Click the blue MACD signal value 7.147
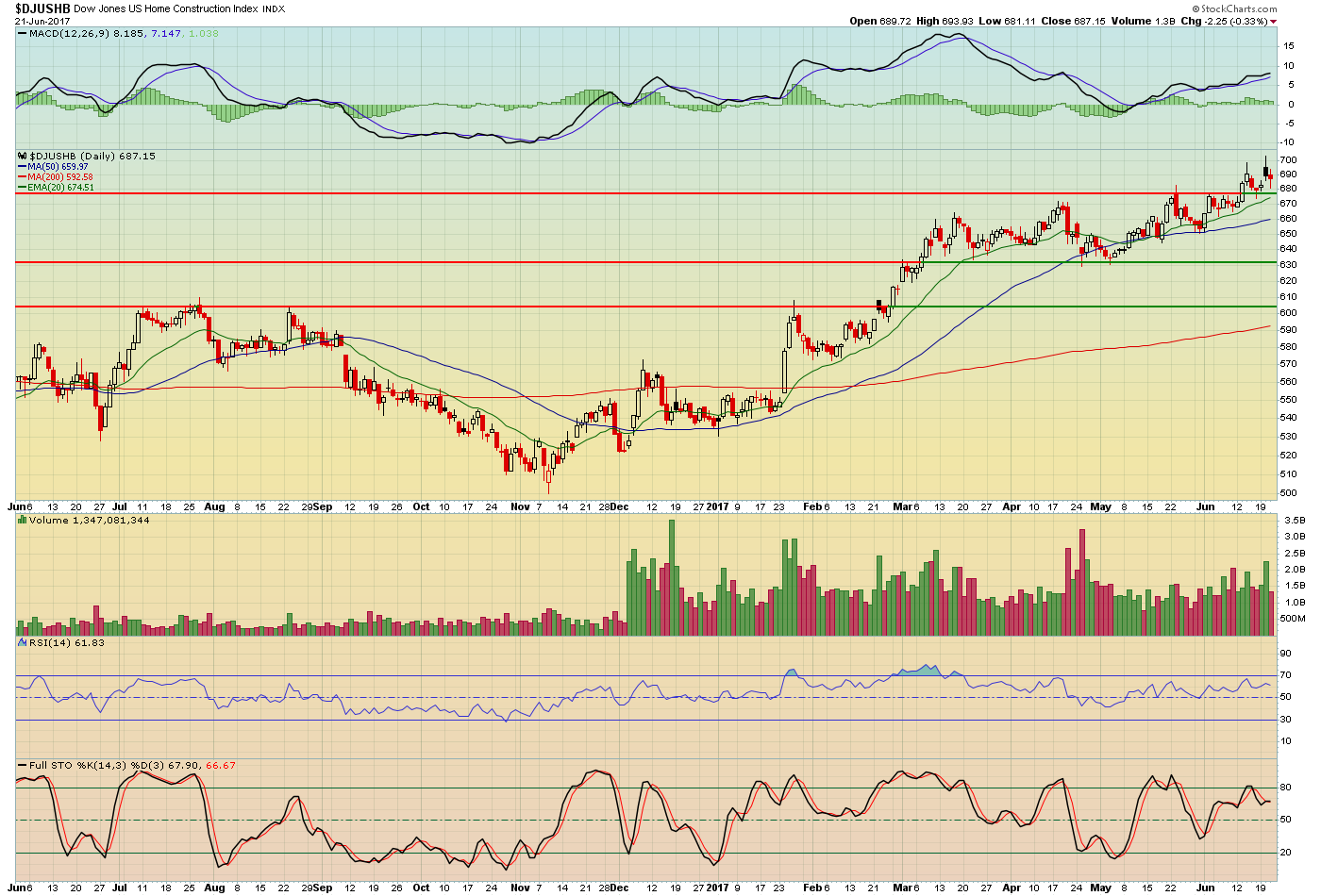Image resolution: width=1321 pixels, height=896 pixels. [x=167, y=34]
